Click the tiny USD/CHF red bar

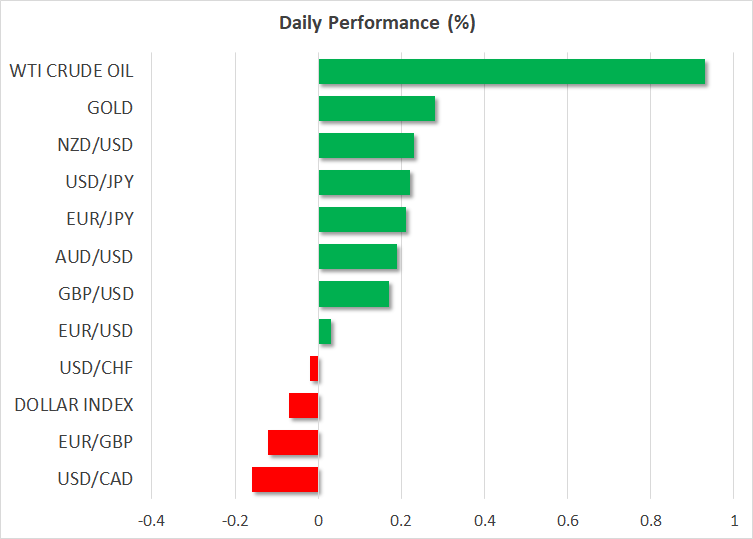[314, 368]
